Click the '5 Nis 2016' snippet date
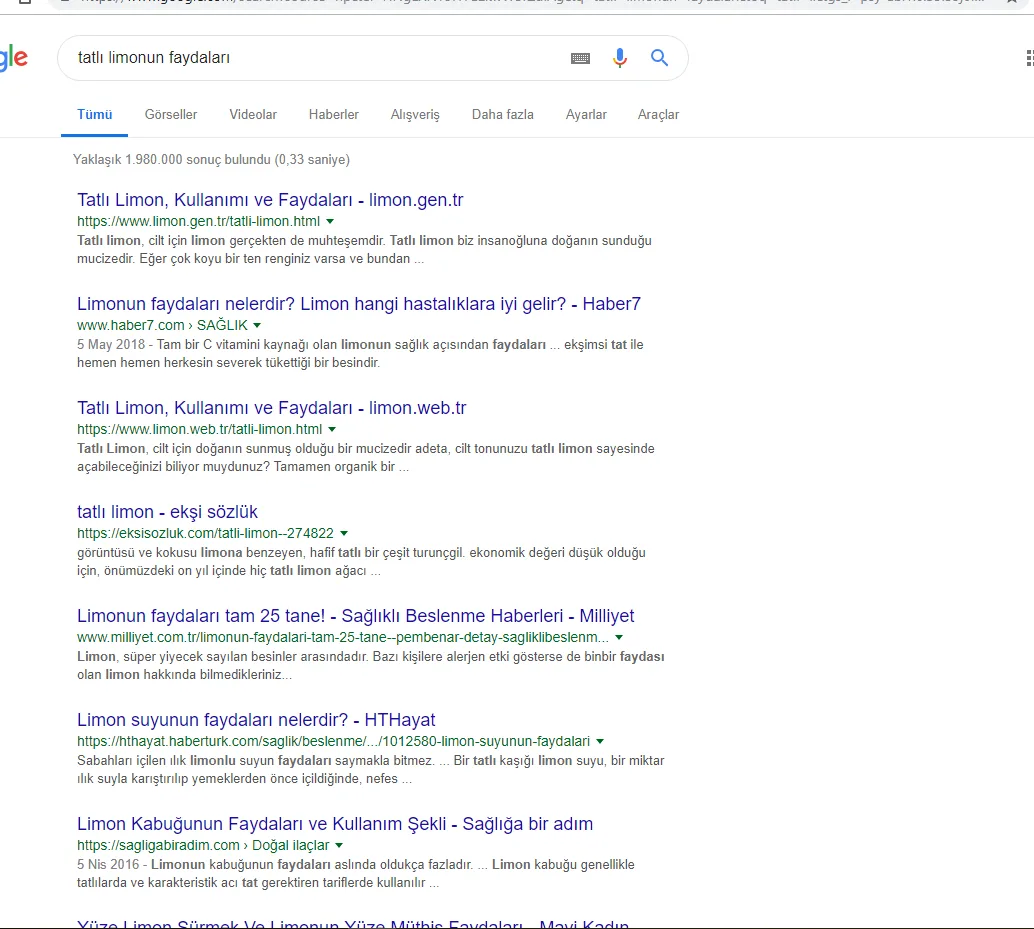Viewport: 1034px width, 929px height. click(108, 865)
